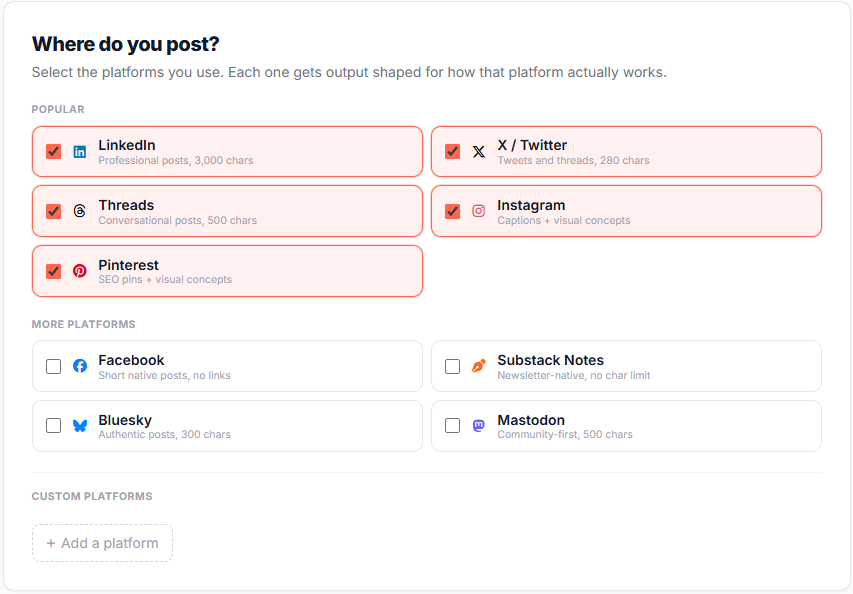This screenshot has width=853, height=594.
Task: Check the Mastodon checkbox
Action: click(x=452, y=426)
